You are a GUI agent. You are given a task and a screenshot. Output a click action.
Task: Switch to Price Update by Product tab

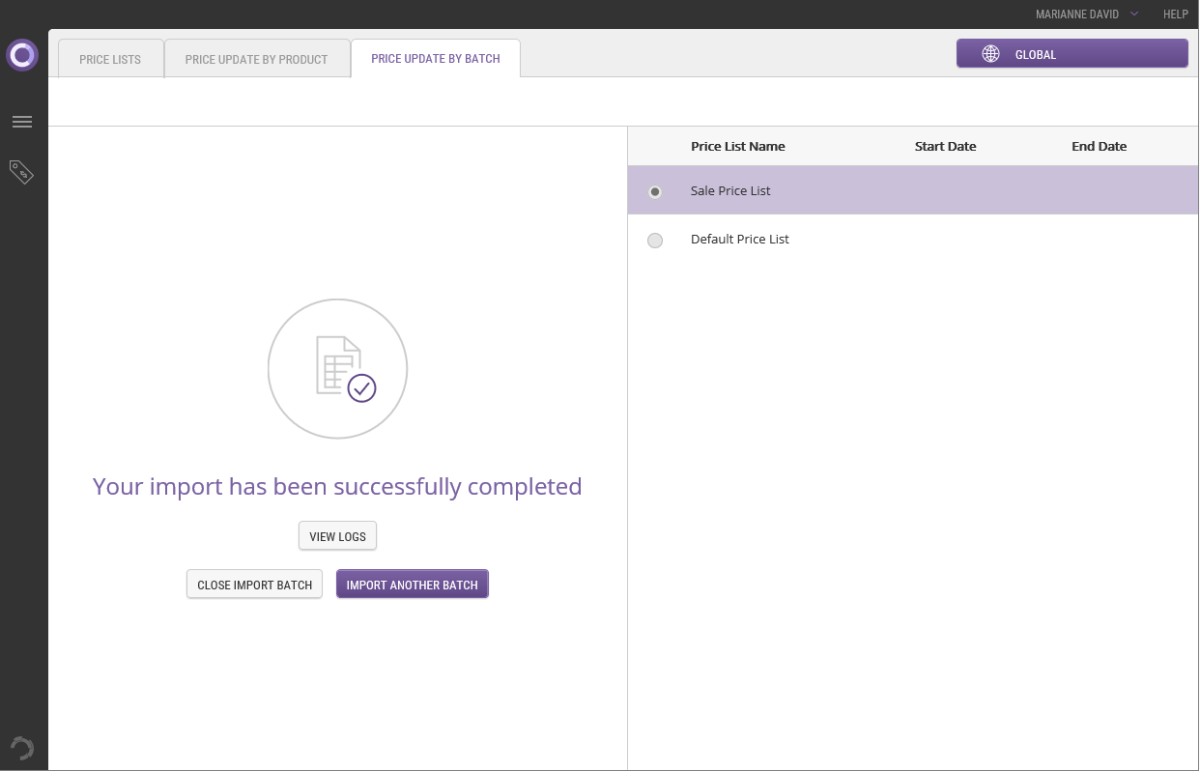256,59
